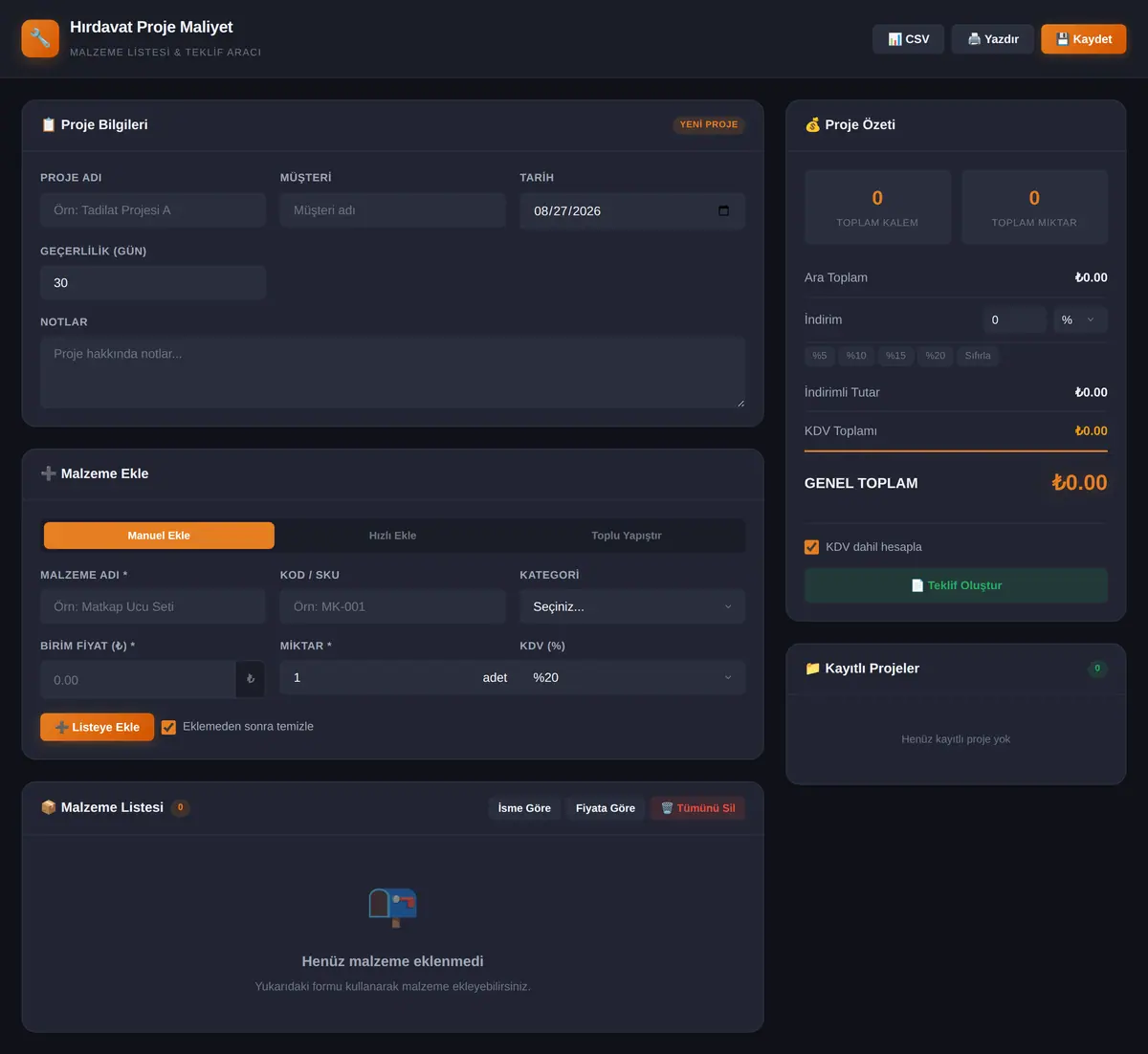Click the Notlar text area
1148x1054 pixels.
pos(392,372)
